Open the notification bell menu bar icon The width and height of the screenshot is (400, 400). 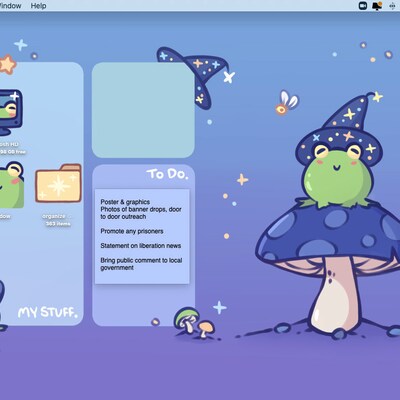pos(377,6)
